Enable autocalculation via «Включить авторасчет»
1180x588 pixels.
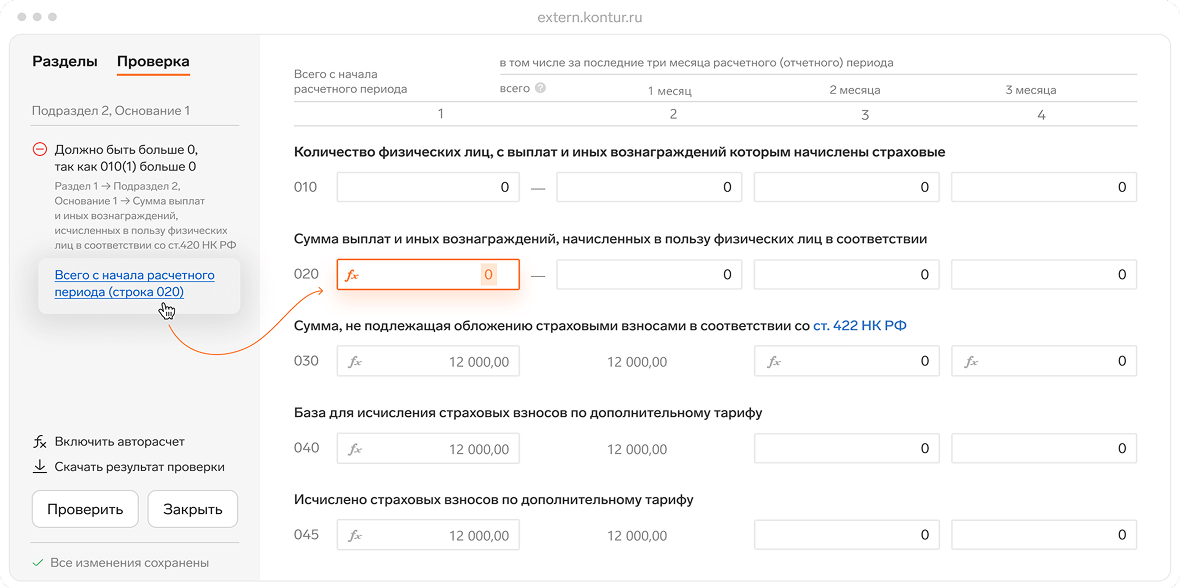click(119, 441)
